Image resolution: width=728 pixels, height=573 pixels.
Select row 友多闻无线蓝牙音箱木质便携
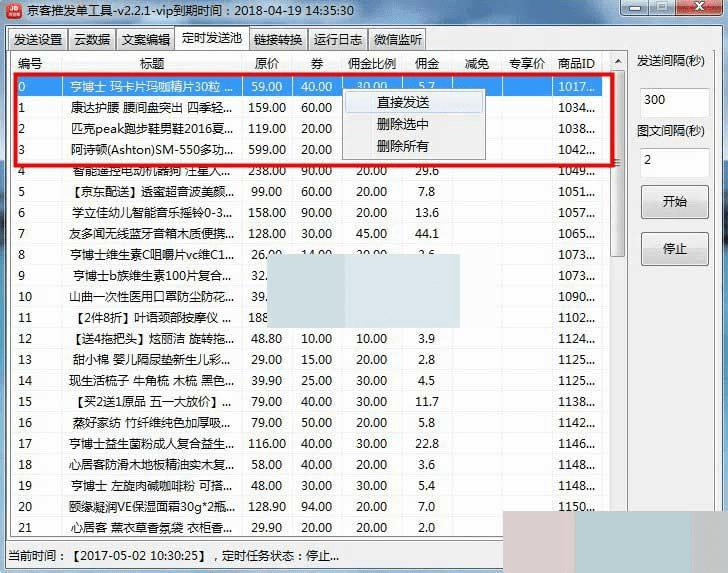click(308, 234)
